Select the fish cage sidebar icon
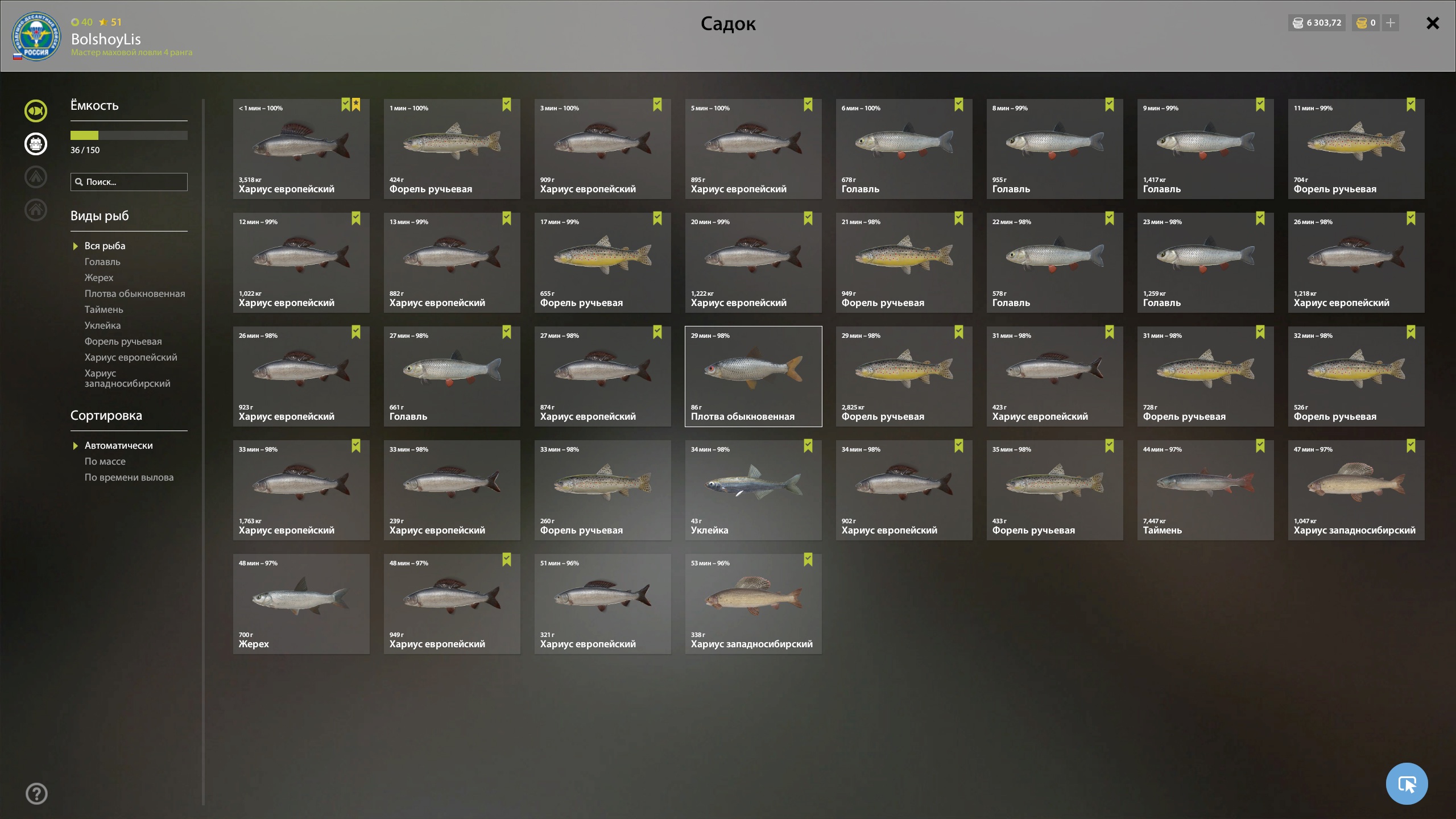Image resolution: width=1456 pixels, height=819 pixels. (x=36, y=144)
